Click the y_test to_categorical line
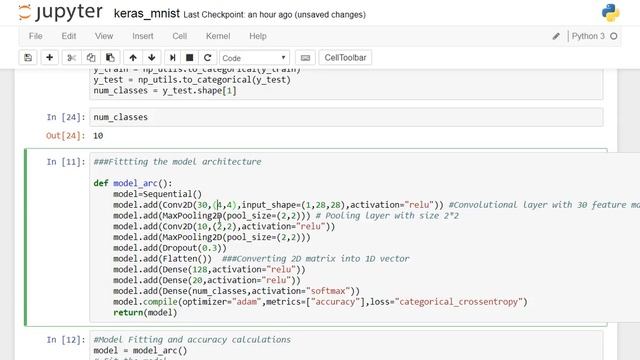 pyautogui.click(x=192, y=80)
